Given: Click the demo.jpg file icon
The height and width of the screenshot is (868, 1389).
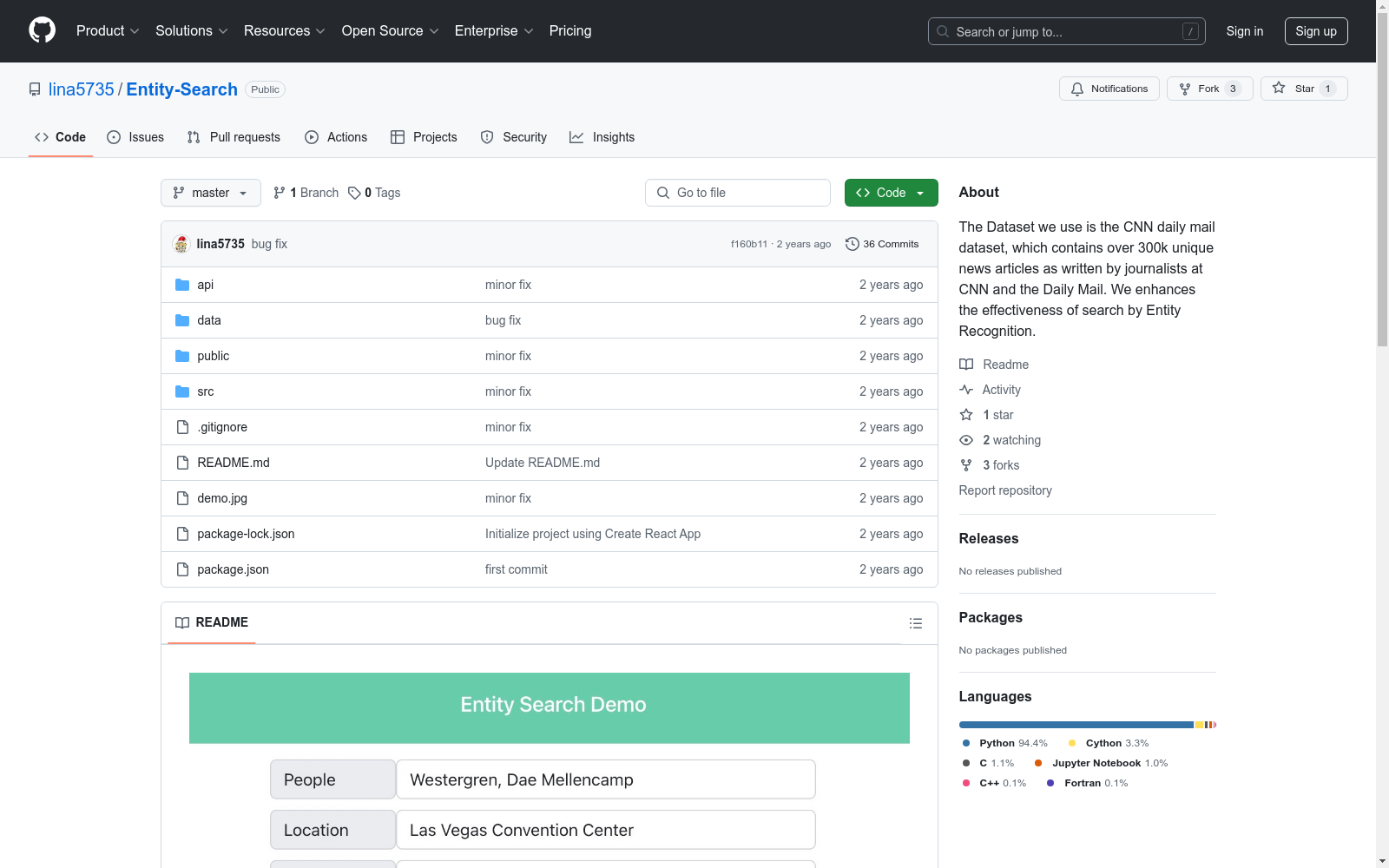Looking at the screenshot, I should pyautogui.click(x=182, y=498).
